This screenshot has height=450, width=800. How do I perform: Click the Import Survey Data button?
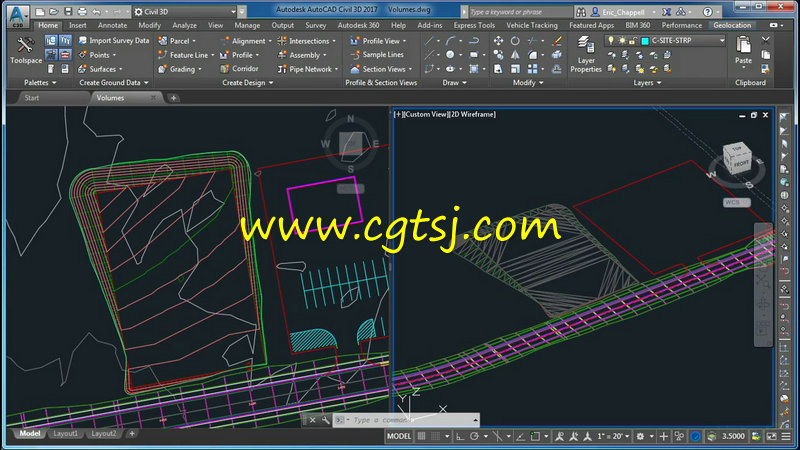pos(114,40)
